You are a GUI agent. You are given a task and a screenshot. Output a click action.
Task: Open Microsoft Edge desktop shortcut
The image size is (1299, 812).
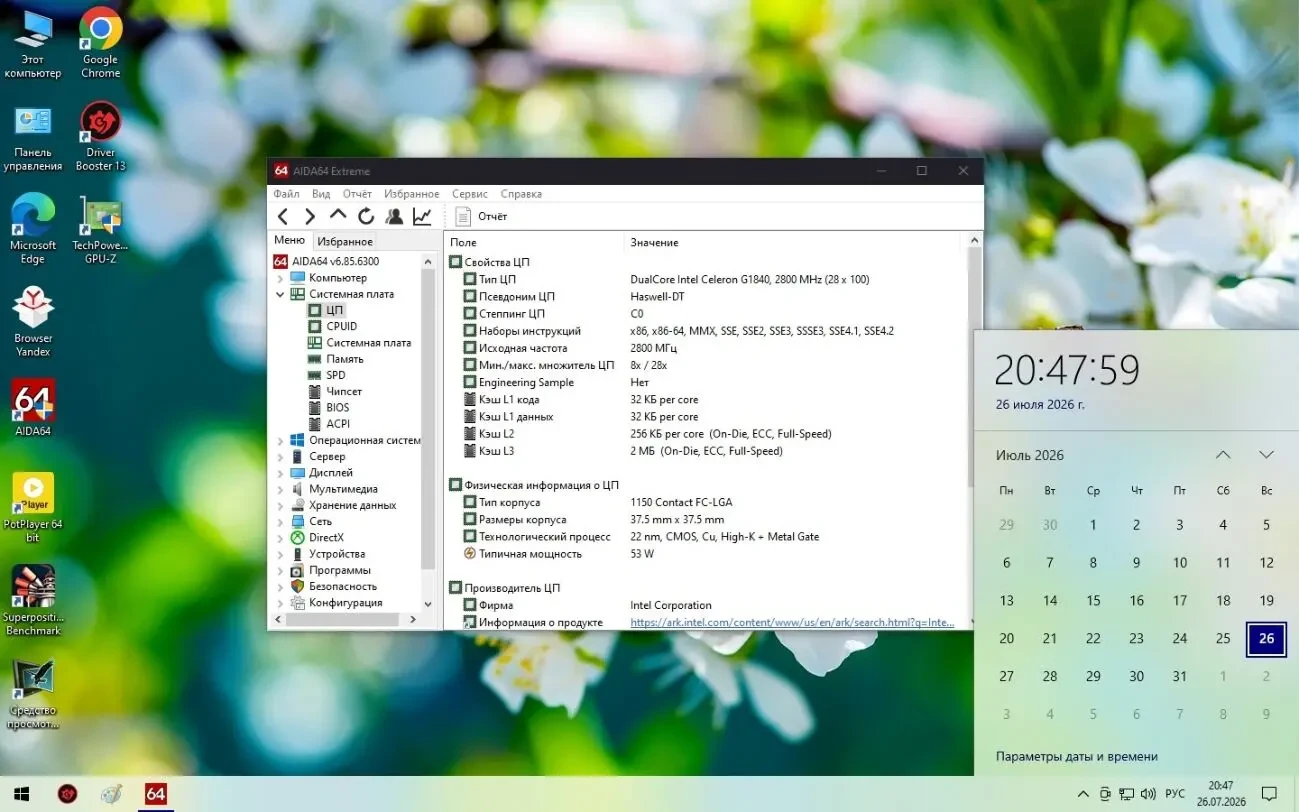[33, 229]
